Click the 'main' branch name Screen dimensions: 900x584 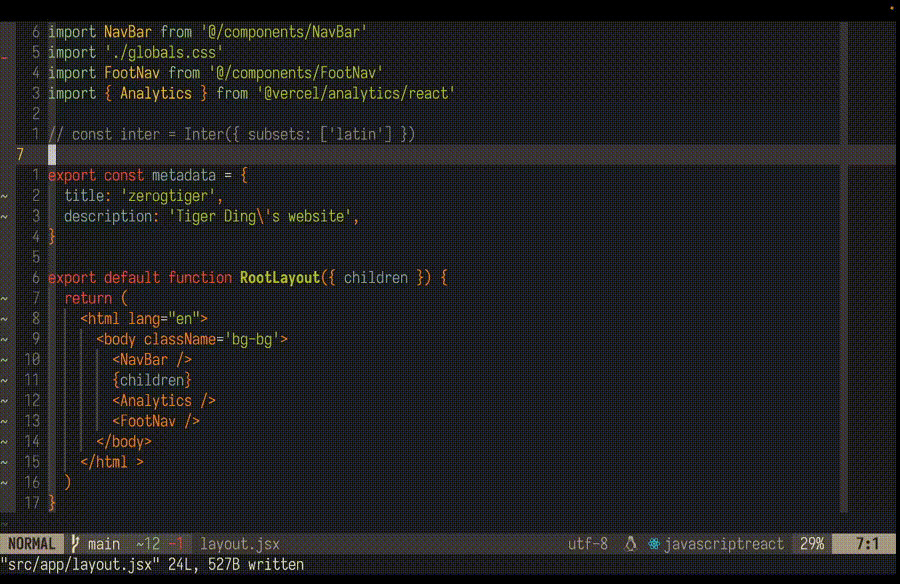pos(104,543)
